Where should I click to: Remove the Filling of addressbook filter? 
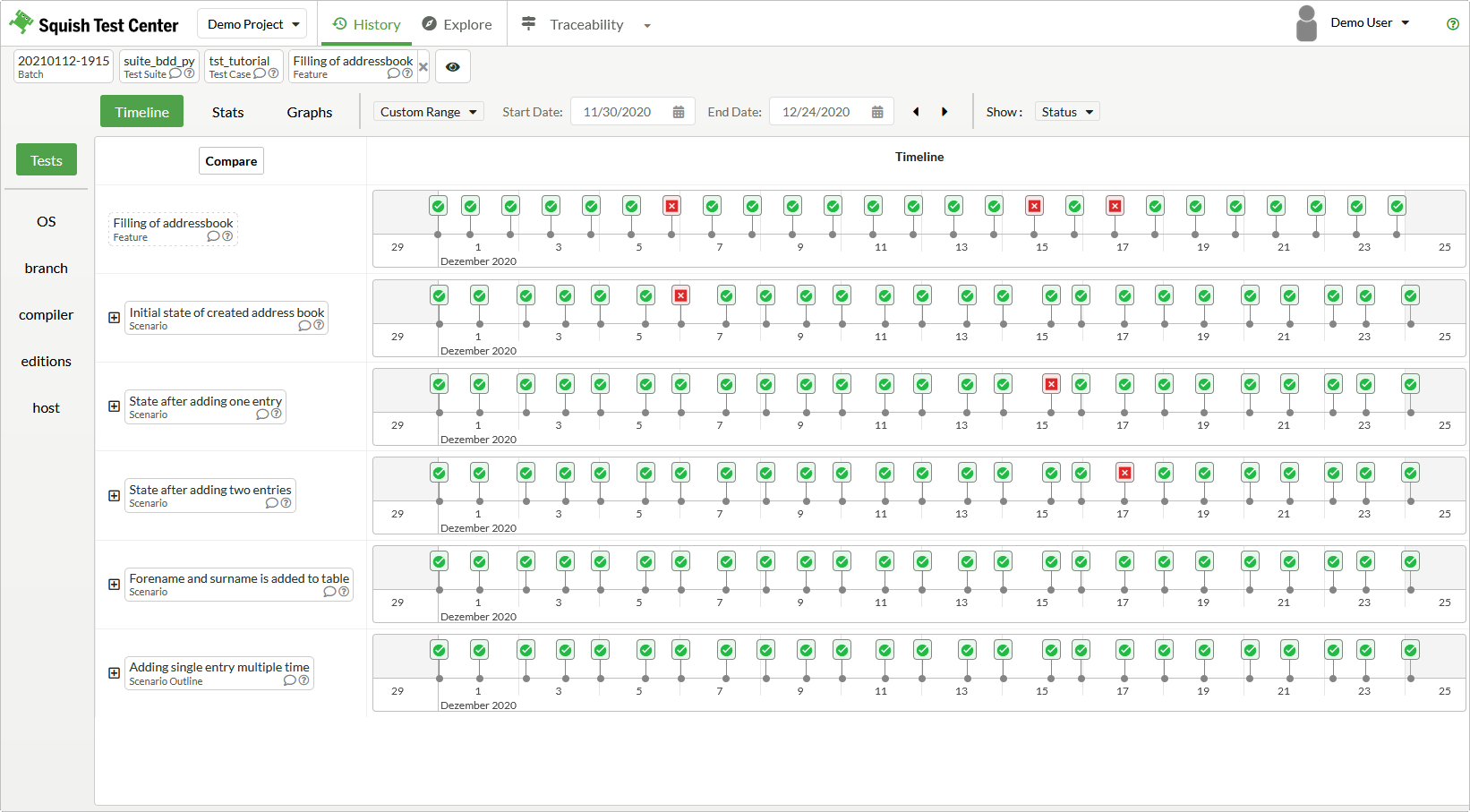point(423,67)
